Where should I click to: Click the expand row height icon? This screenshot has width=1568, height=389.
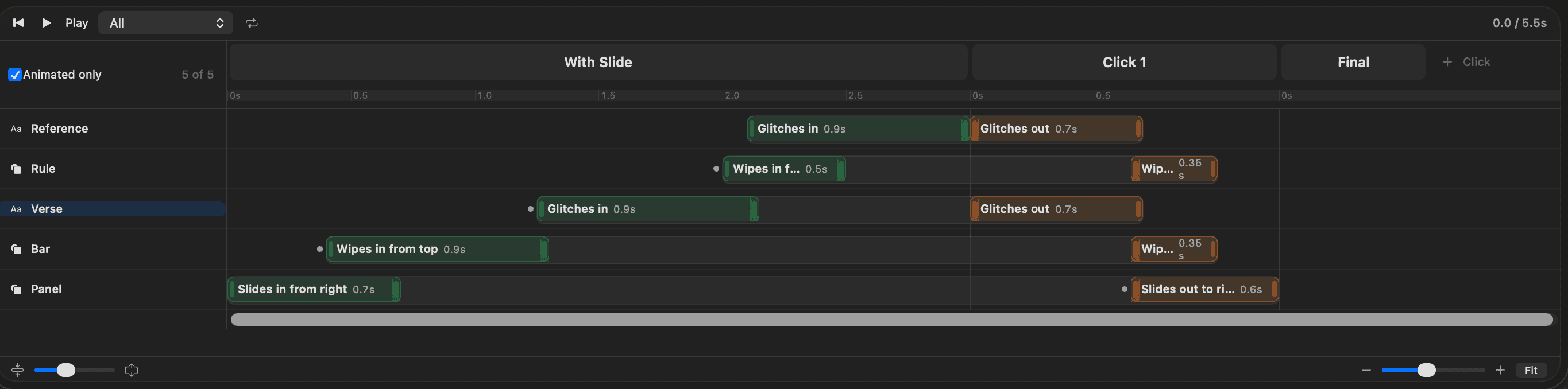pos(132,369)
